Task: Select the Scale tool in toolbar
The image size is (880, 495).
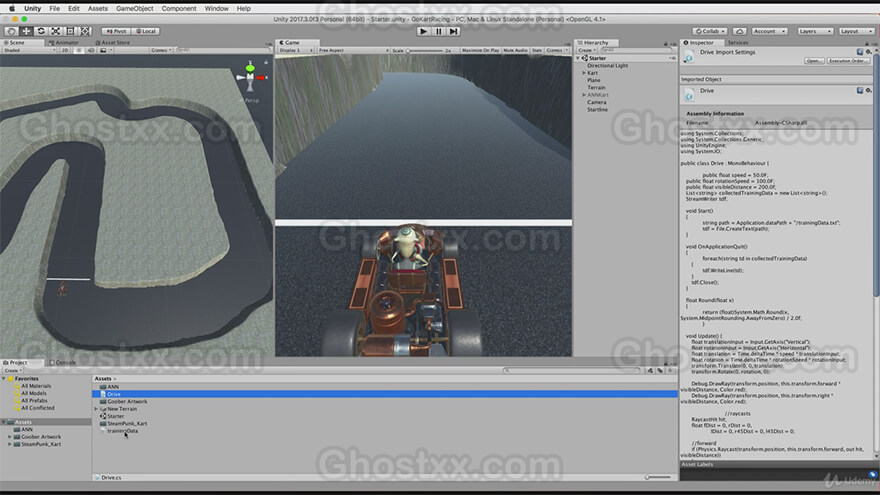Action: pos(56,31)
